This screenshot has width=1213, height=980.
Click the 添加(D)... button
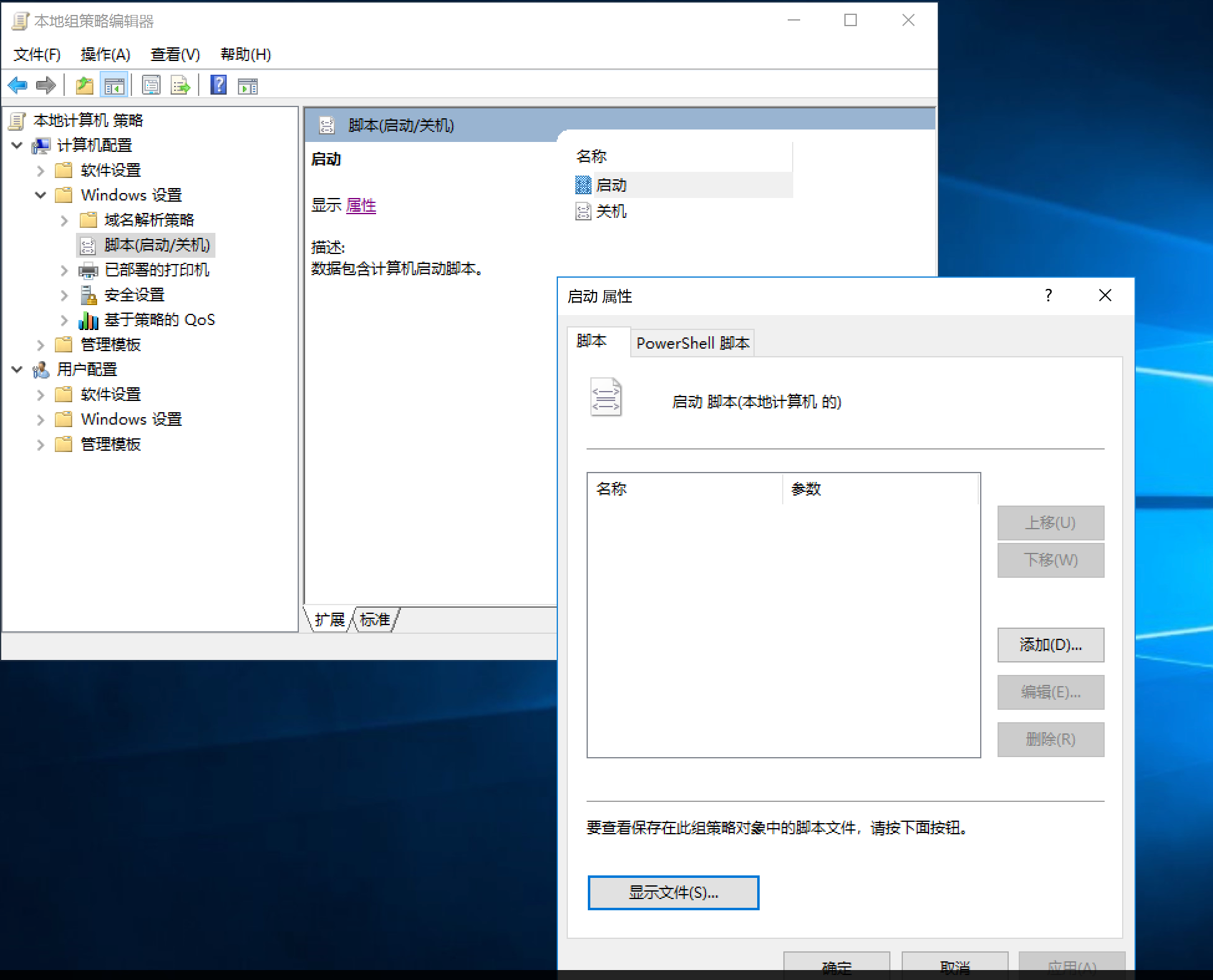[x=1050, y=644]
